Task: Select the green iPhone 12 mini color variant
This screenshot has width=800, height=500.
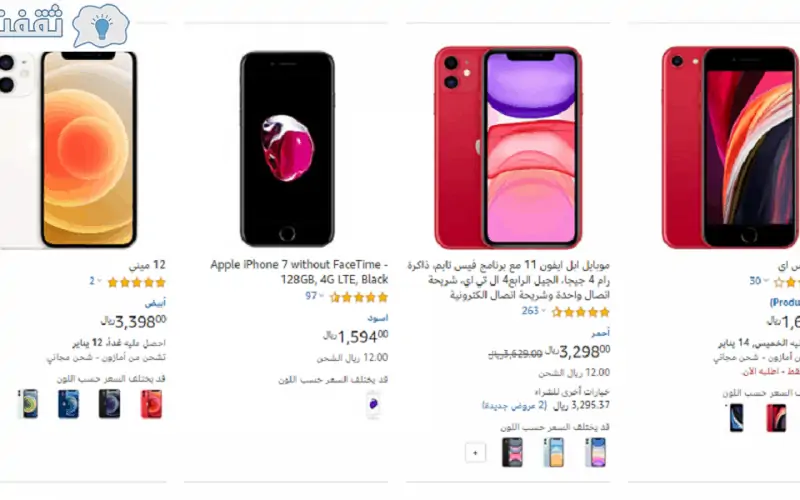Action: click(x=28, y=404)
